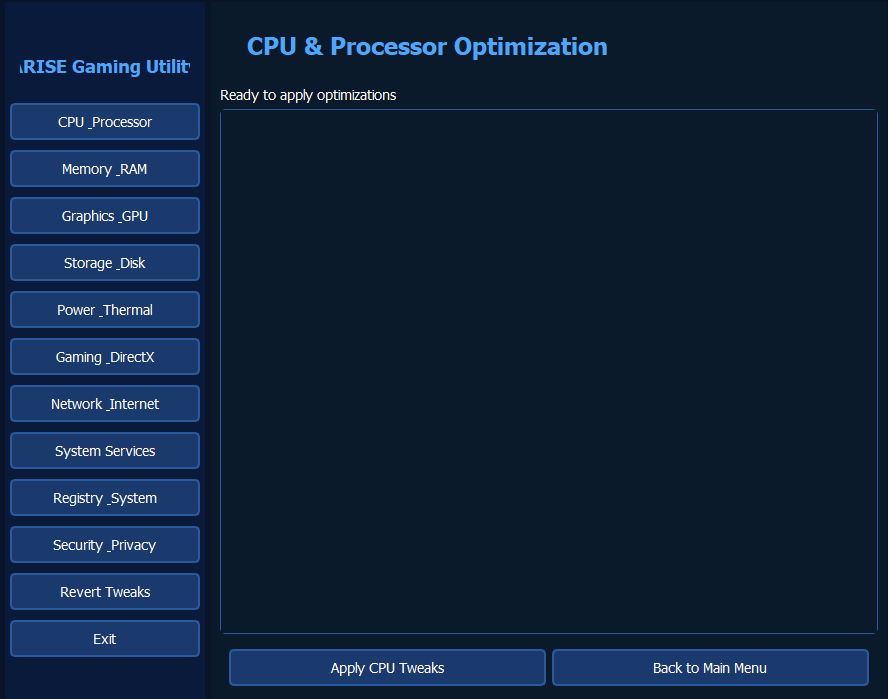This screenshot has height=699, width=888.
Task: Select Registry _System tweaks
Action: [x=105, y=498]
